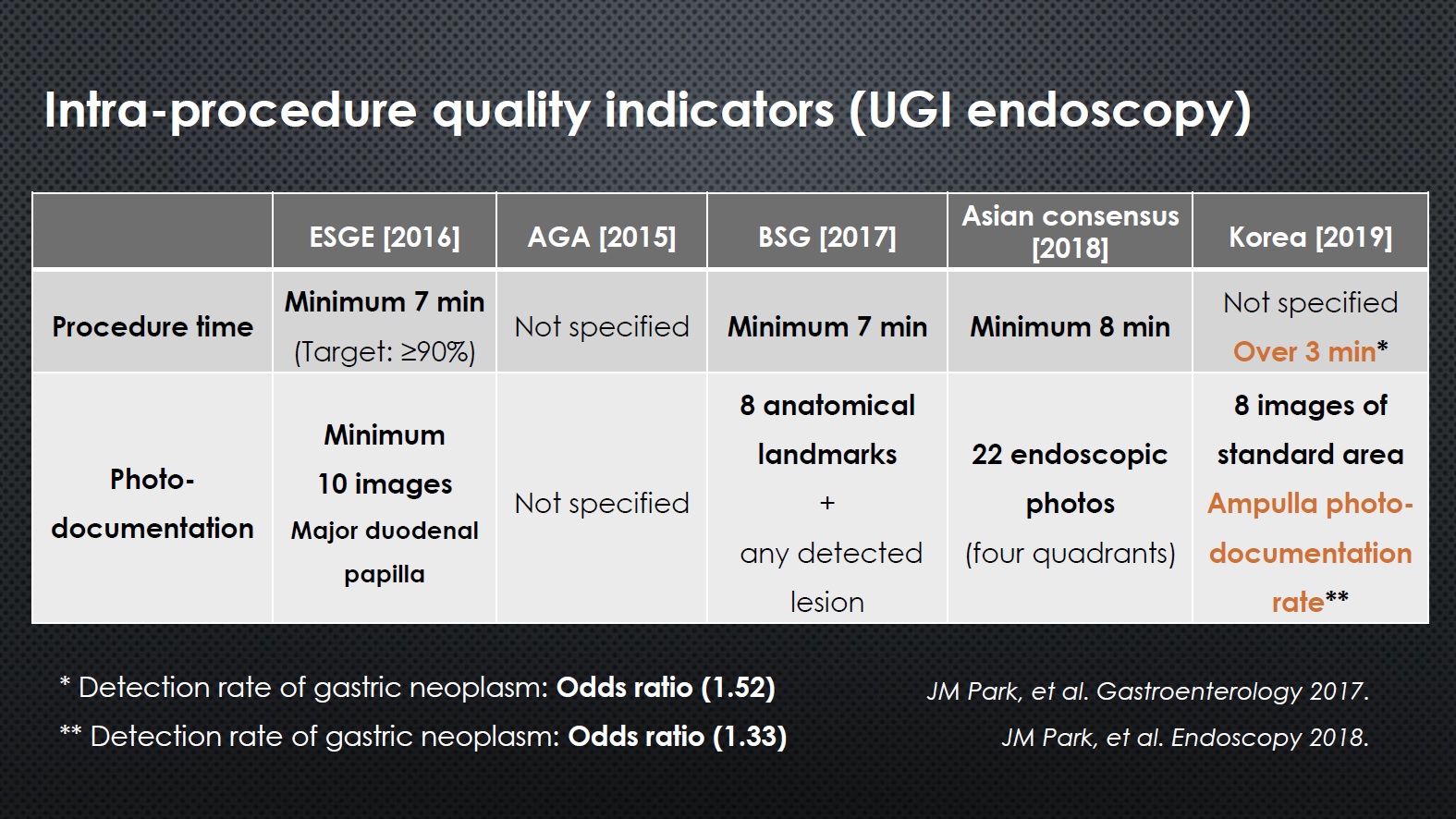1456x819 pixels.
Task: Click the 'Odds ratio (1.52)' footnote
Action: (666, 688)
